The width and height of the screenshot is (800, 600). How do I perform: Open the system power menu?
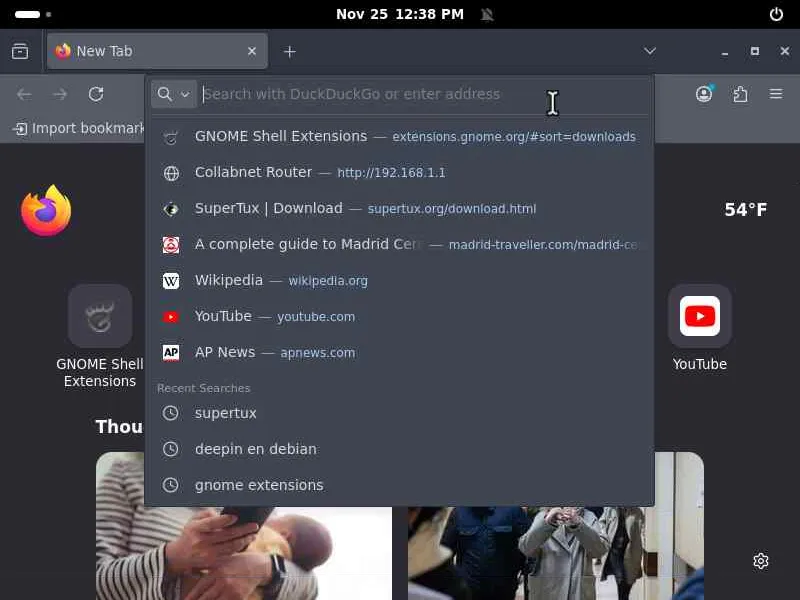pos(776,14)
